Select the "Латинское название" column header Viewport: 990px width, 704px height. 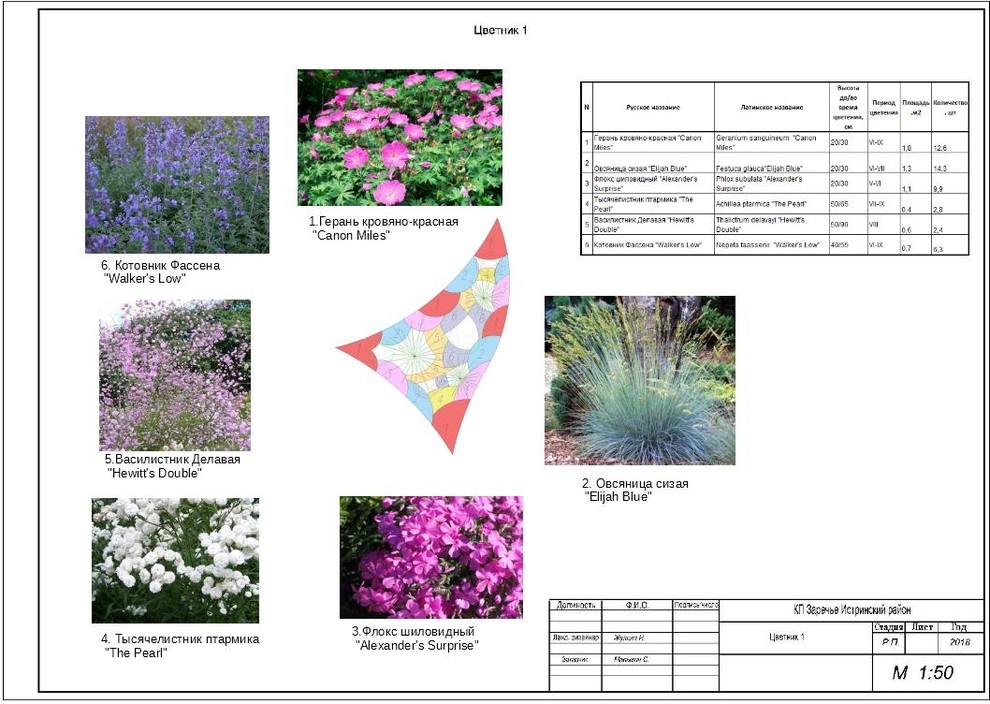coord(771,107)
